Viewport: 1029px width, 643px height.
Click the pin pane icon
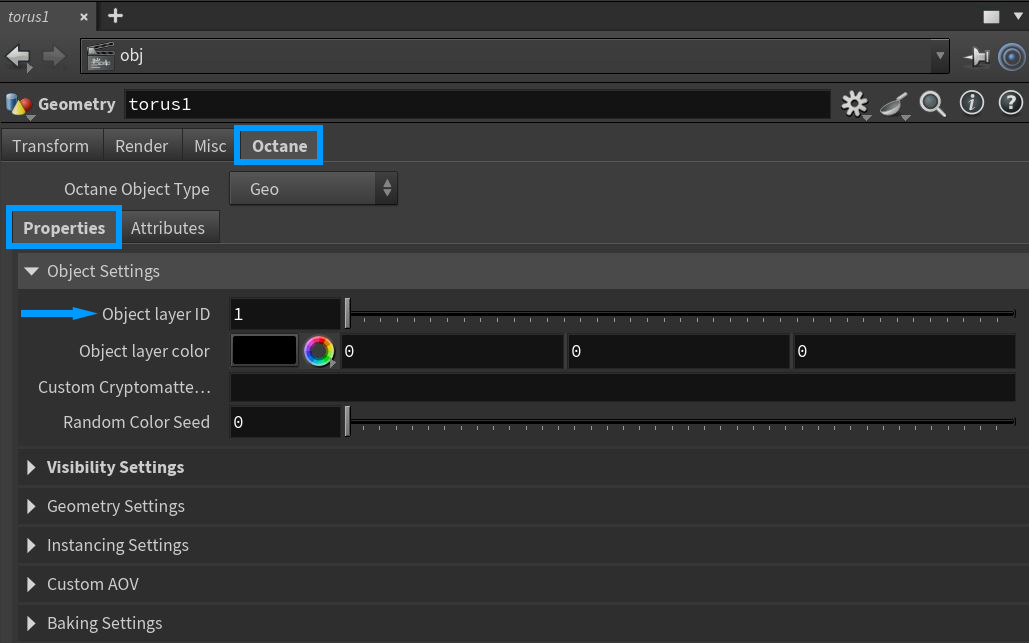point(976,57)
